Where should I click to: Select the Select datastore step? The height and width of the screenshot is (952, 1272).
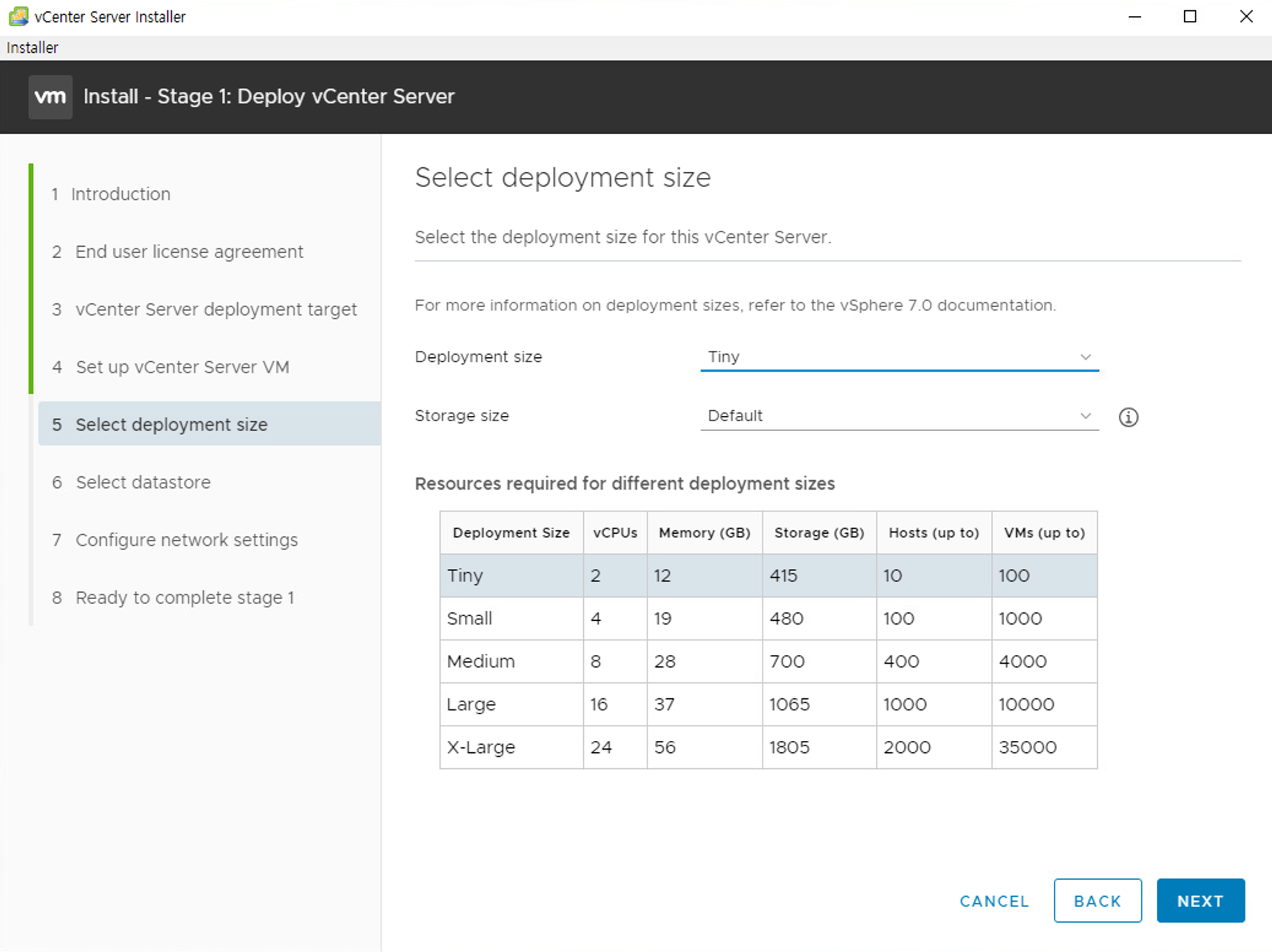coord(142,482)
